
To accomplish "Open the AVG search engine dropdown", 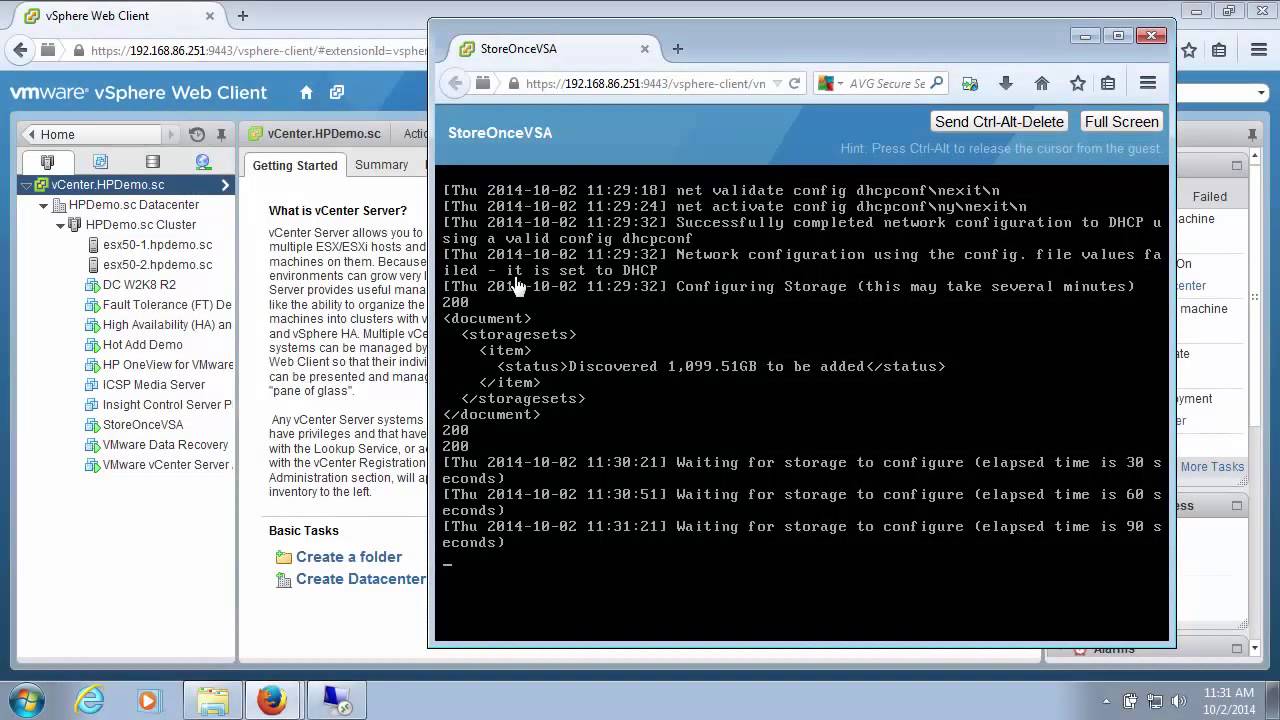I will [x=840, y=84].
